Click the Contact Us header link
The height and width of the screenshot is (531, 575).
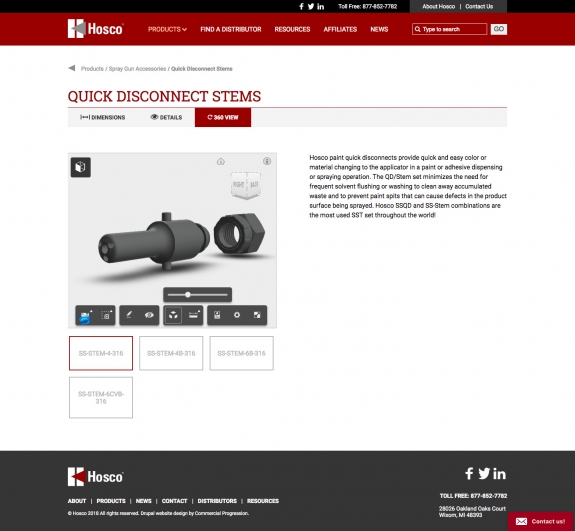(x=479, y=6)
